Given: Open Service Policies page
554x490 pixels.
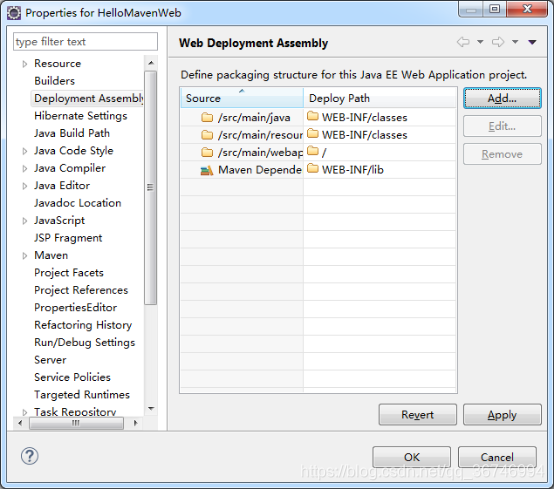Looking at the screenshot, I should coord(72,377).
